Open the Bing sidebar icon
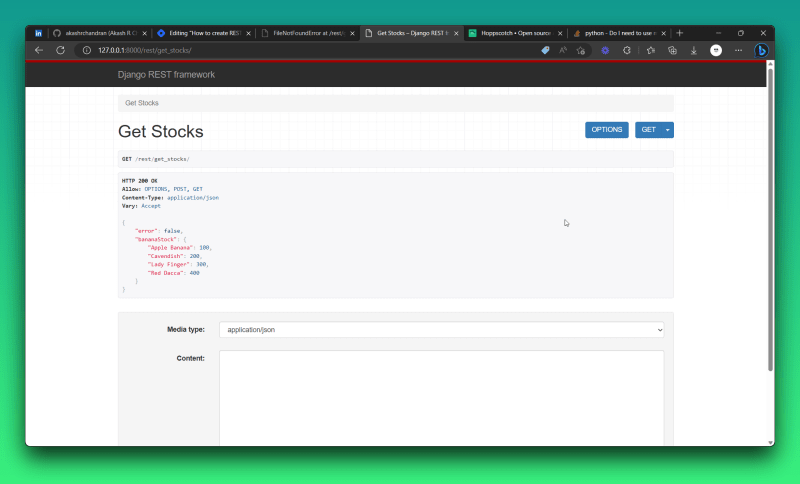 click(x=761, y=50)
